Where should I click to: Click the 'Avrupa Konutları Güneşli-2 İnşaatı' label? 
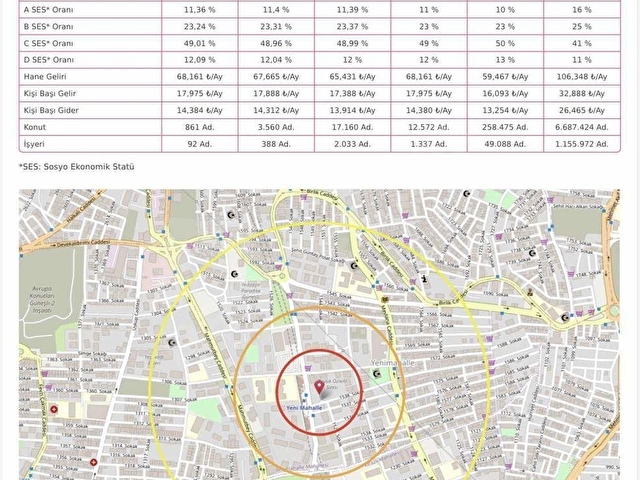(x=42, y=299)
